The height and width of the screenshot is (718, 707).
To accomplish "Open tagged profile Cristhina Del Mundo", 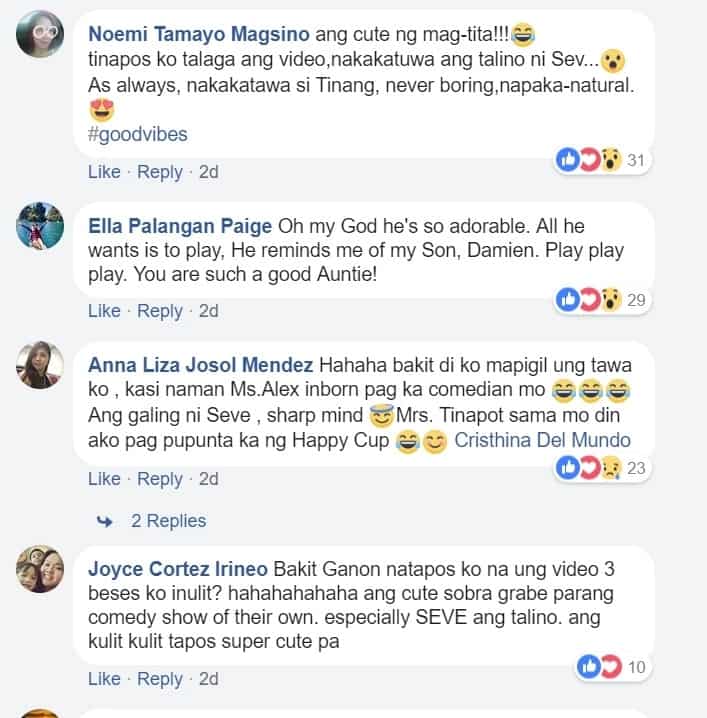I will (x=542, y=440).
